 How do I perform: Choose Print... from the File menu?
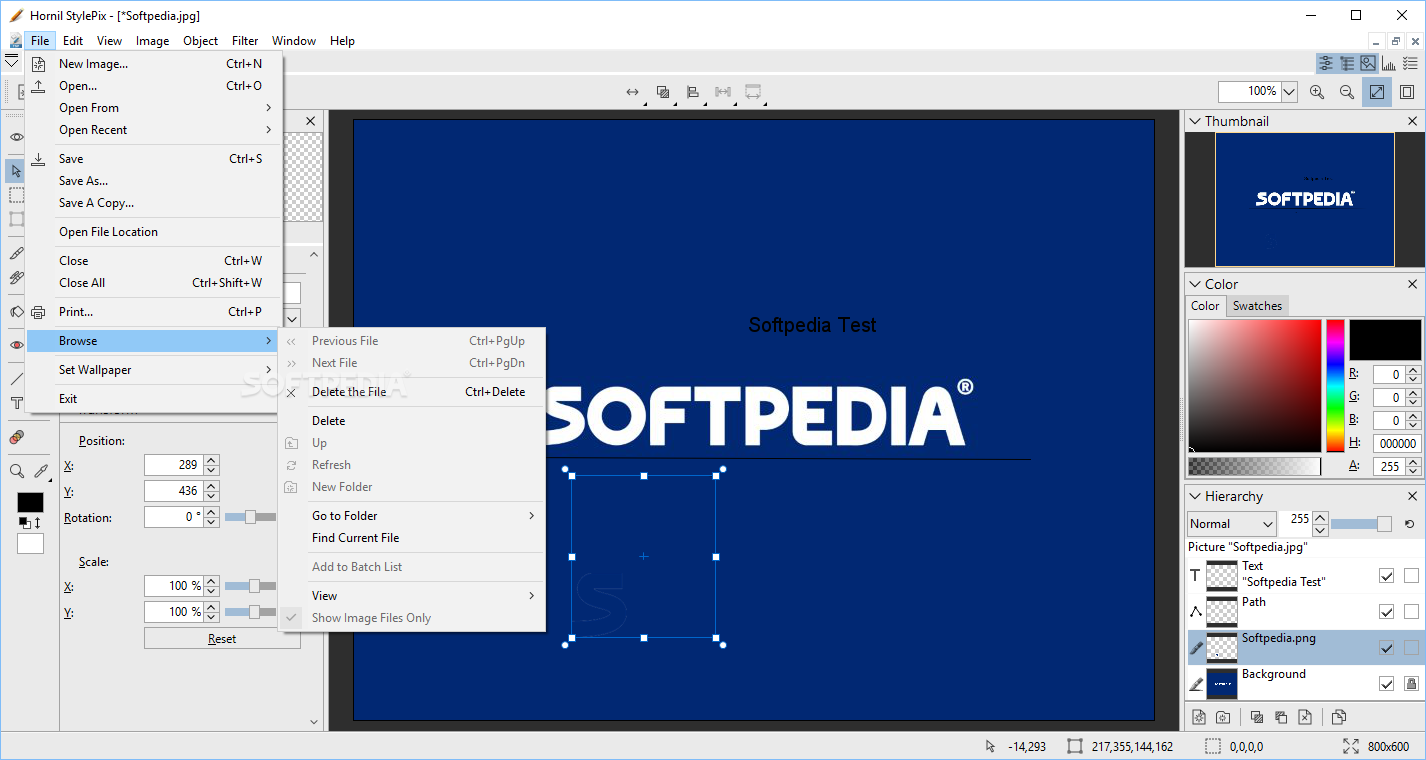point(154,312)
